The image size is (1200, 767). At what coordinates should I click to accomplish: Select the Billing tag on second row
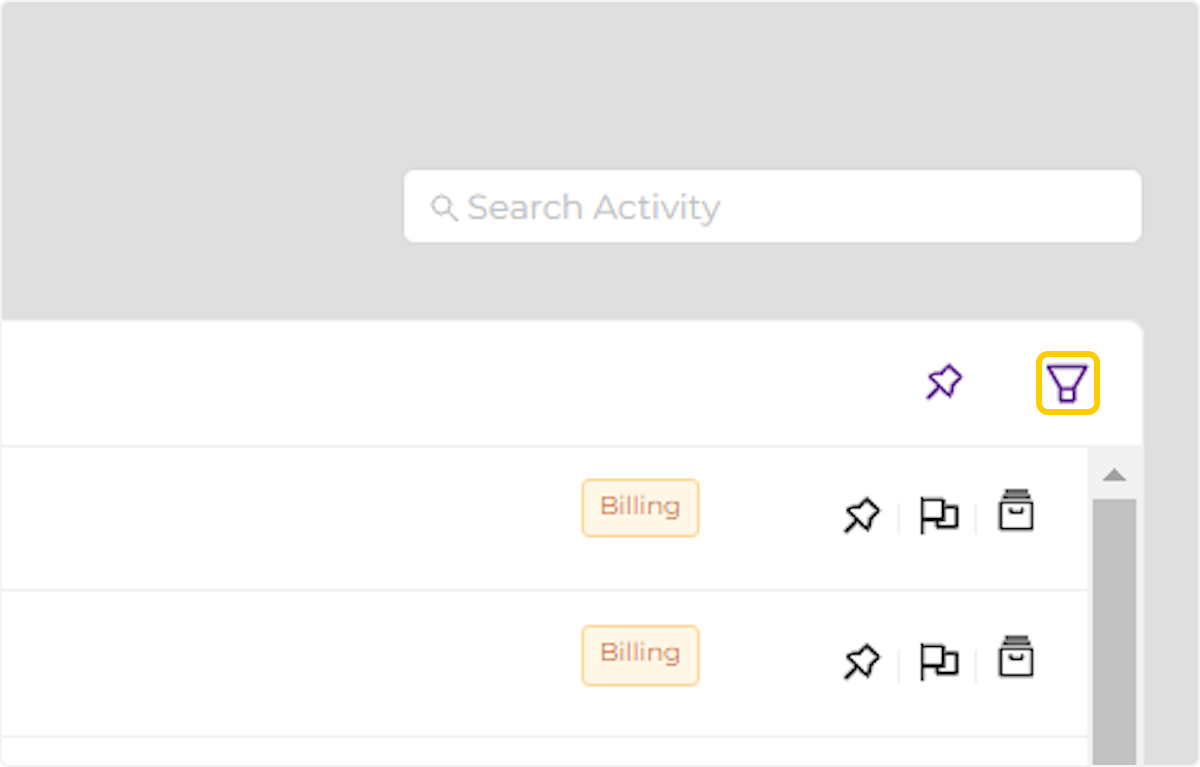coord(640,654)
